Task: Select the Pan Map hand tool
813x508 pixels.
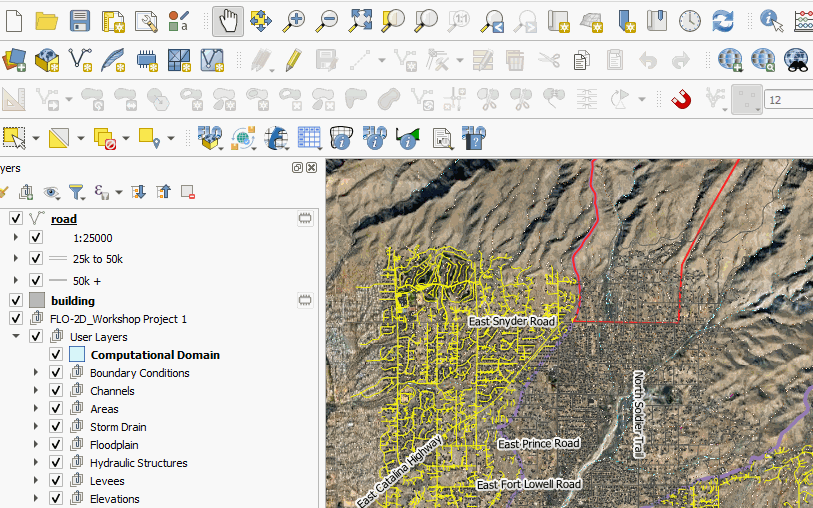Action: 228,20
